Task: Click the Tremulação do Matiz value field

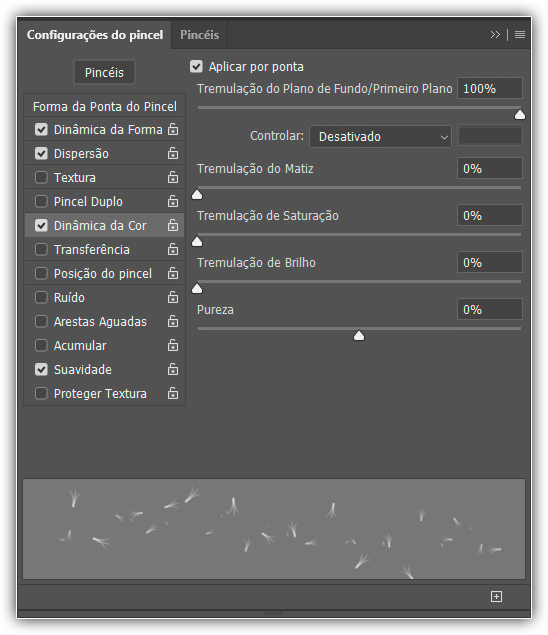Action: 490,168
